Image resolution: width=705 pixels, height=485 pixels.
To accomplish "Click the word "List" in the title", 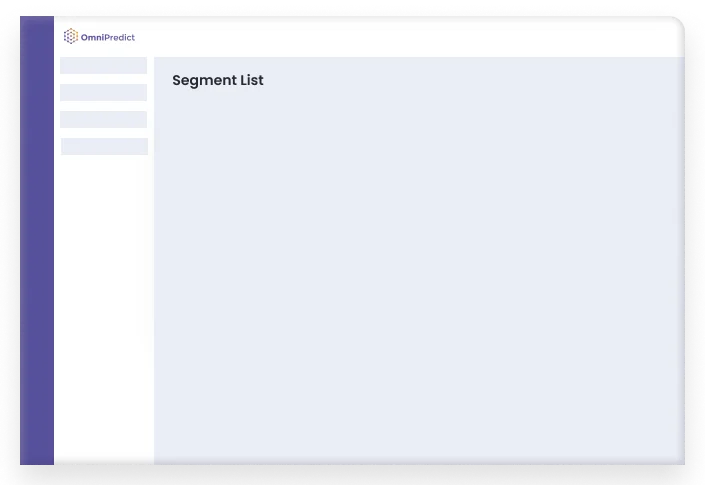I will (252, 80).
